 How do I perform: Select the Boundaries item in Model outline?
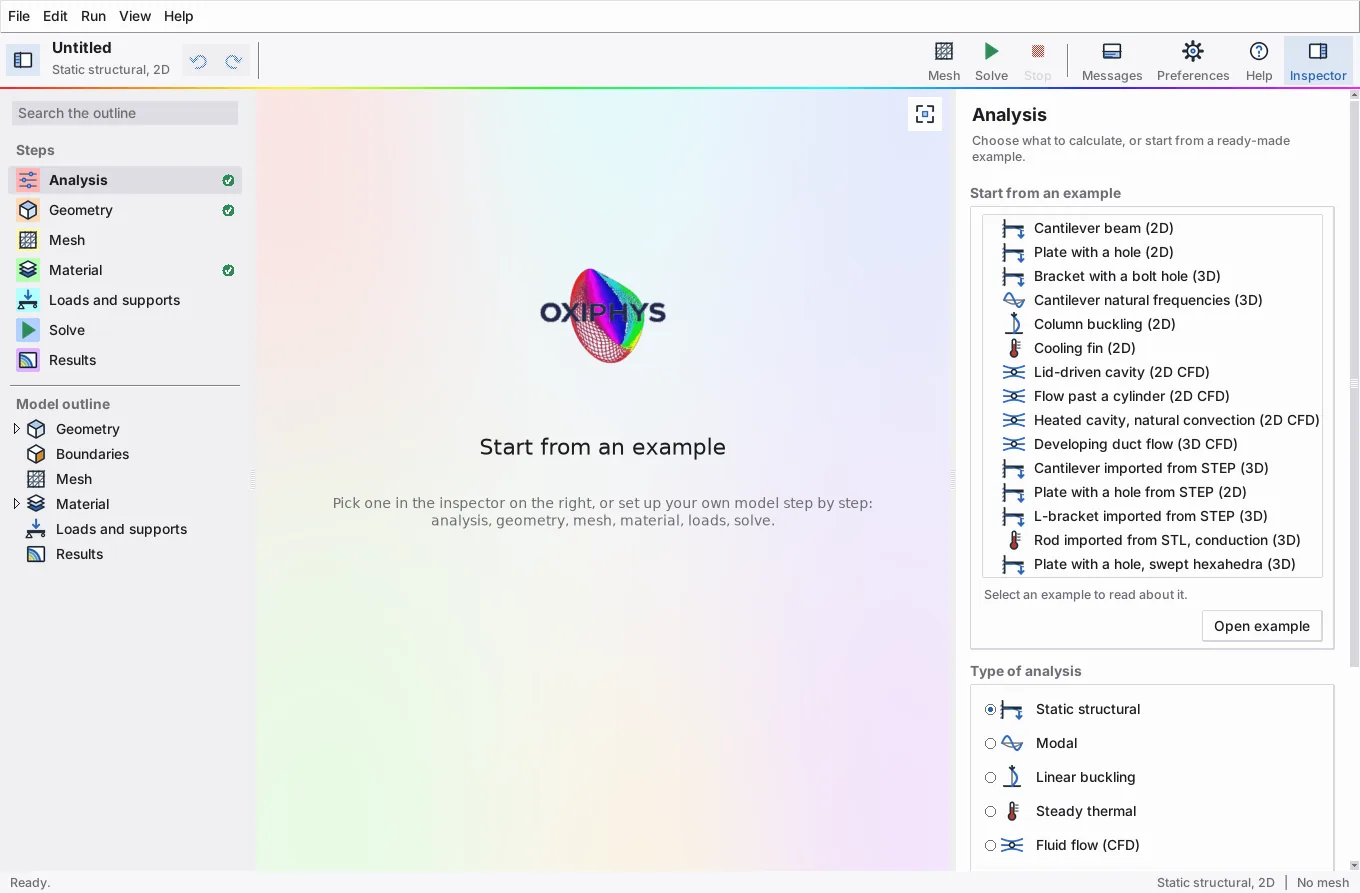coord(92,454)
